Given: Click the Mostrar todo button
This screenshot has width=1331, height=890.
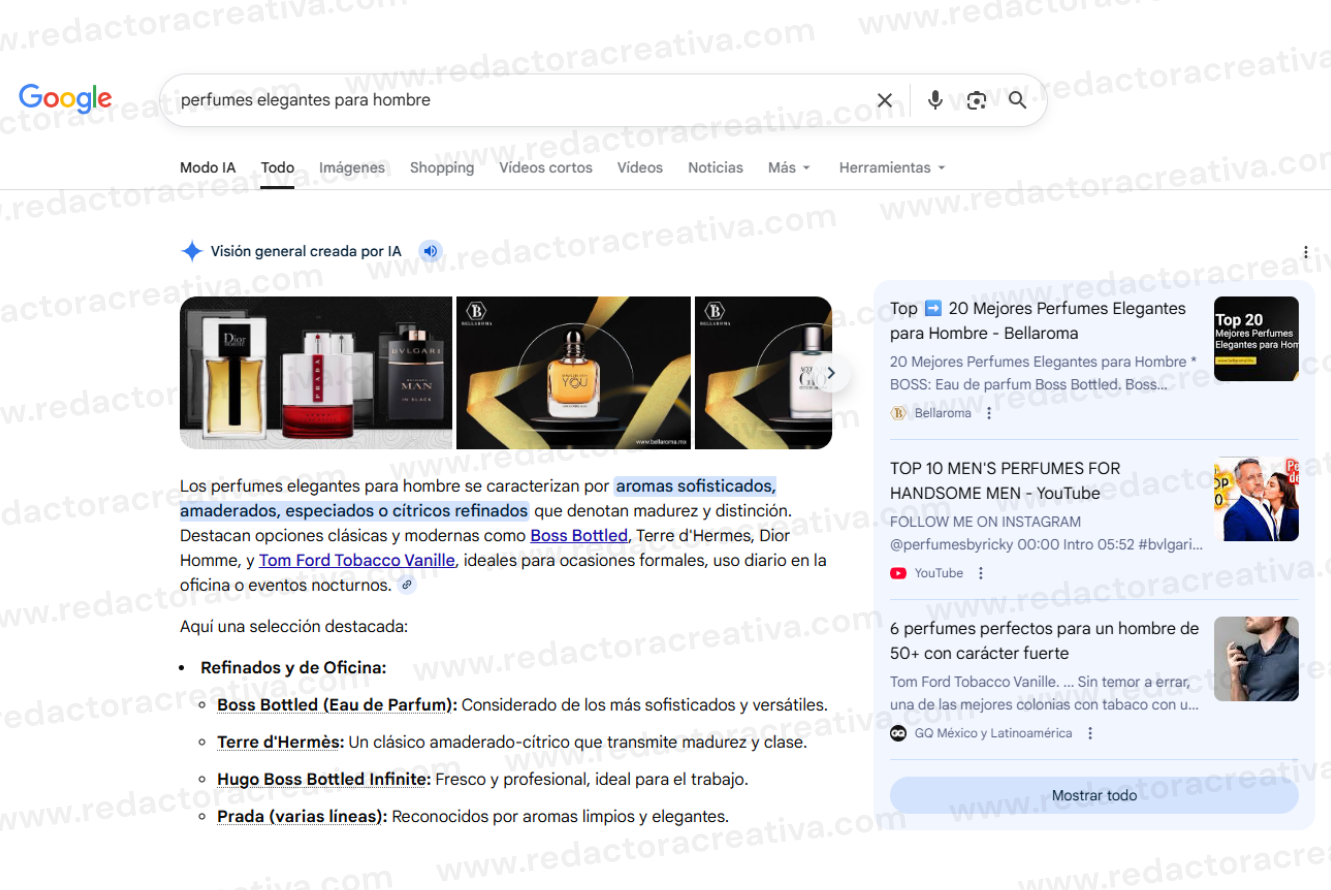Looking at the screenshot, I should 1094,795.
